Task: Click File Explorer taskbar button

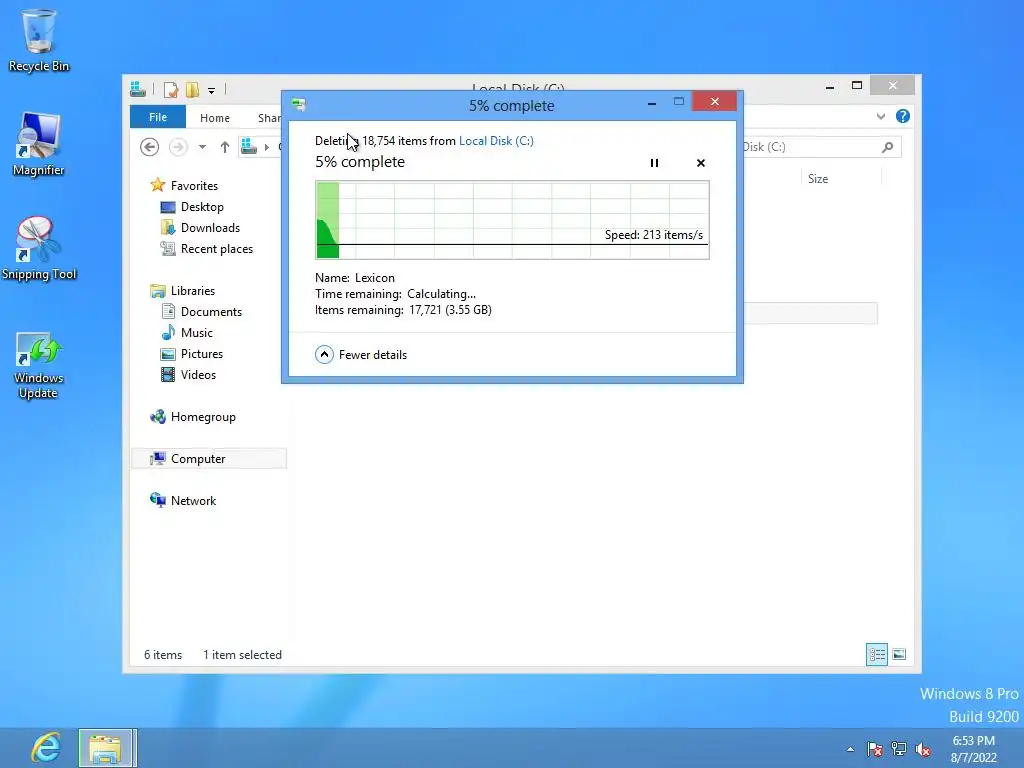Action: tap(107, 748)
